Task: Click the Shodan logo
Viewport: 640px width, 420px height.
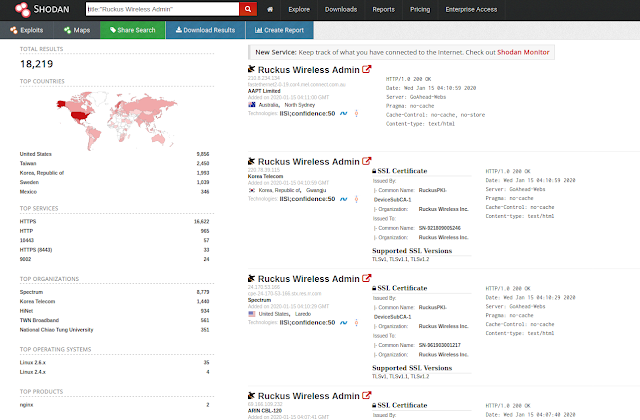Action: [x=42, y=9]
